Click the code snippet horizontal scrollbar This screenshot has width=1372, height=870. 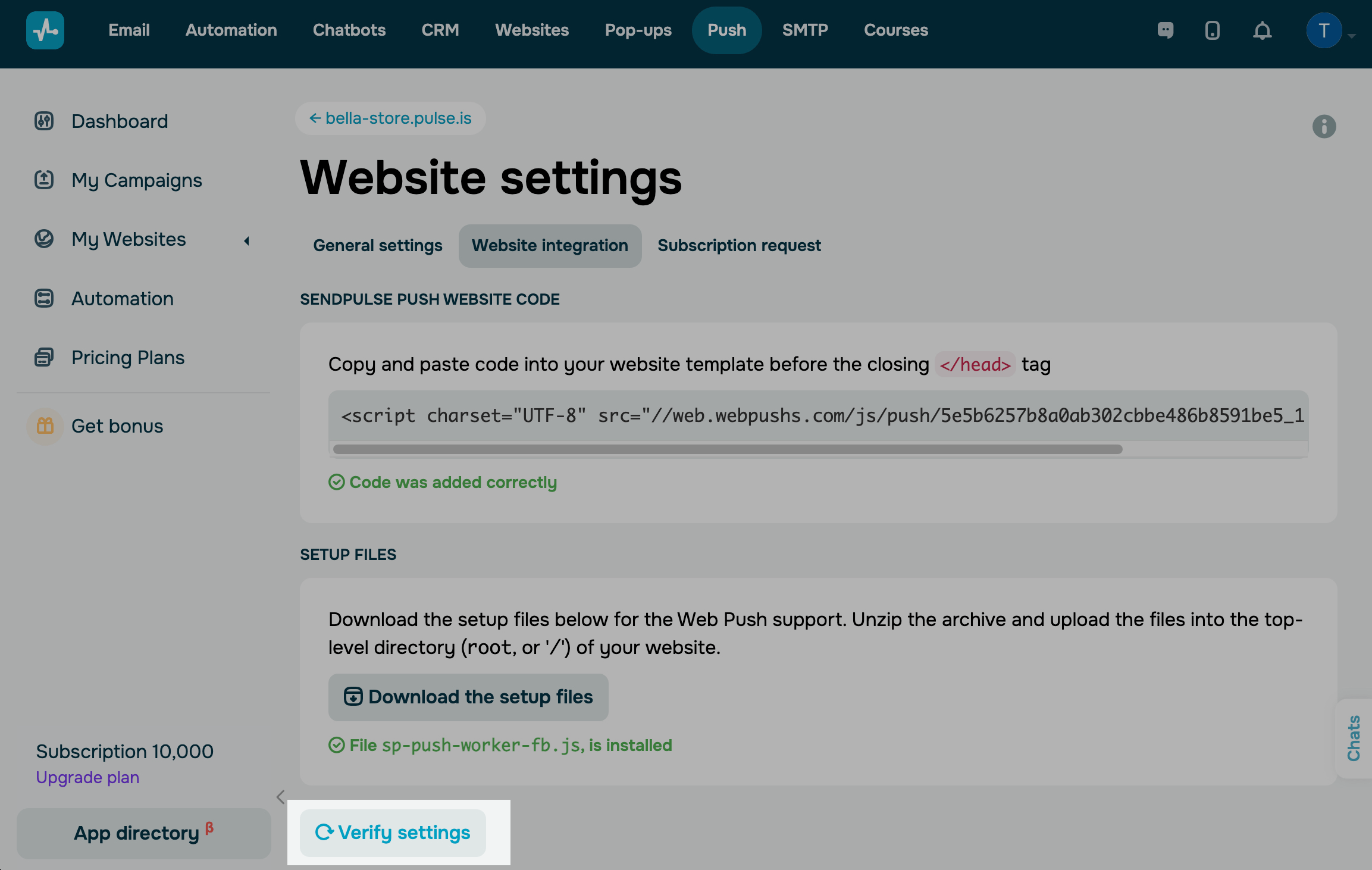[x=727, y=449]
